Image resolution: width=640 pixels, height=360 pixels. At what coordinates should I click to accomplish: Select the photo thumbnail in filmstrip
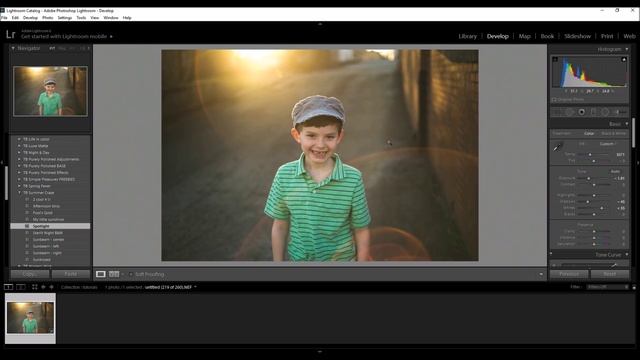tap(30, 318)
